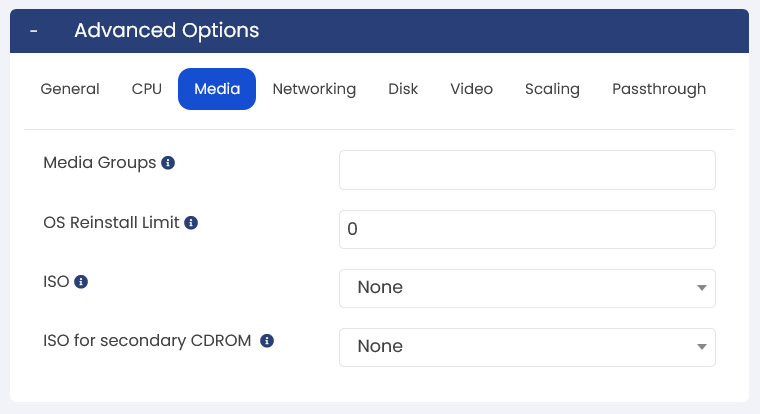Viewport: 760px width, 414px height.
Task: Click the arrow on the secondary CDROM select
Action: click(701, 347)
